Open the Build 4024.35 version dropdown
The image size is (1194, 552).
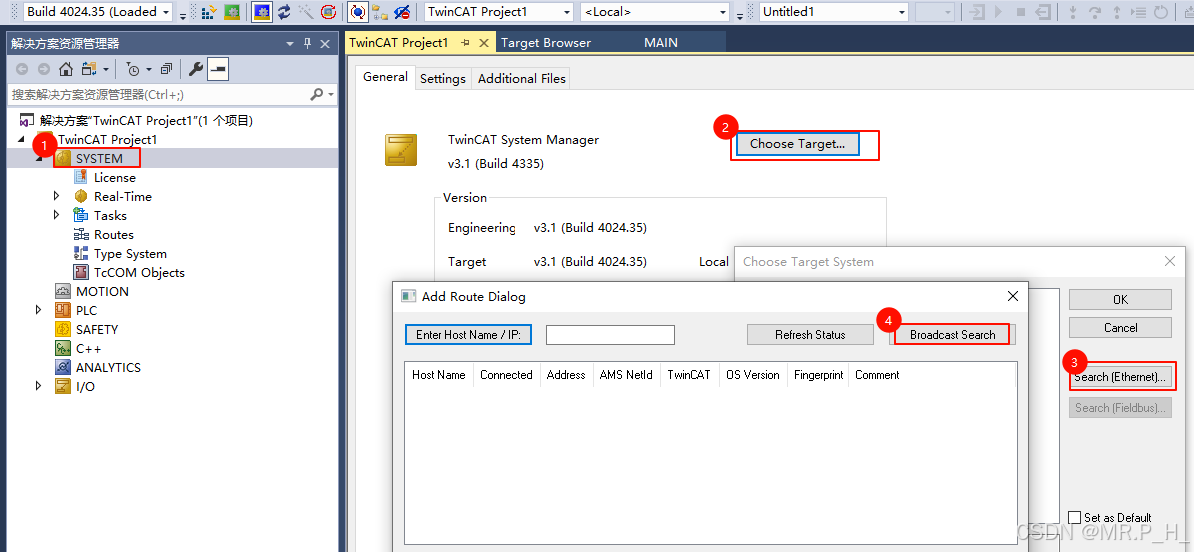coord(165,12)
